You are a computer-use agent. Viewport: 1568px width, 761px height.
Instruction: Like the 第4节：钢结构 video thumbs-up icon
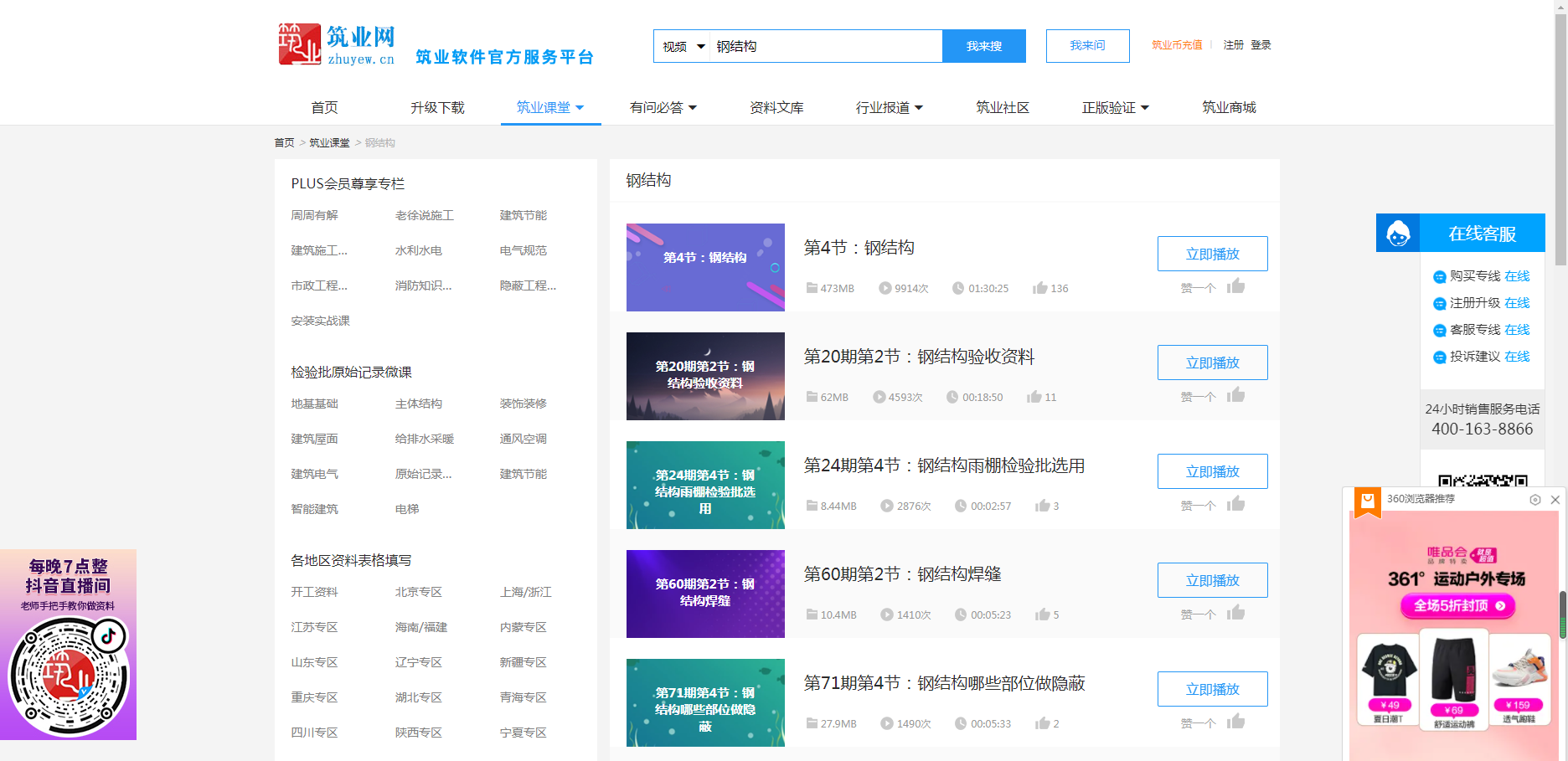pyautogui.click(x=1236, y=286)
